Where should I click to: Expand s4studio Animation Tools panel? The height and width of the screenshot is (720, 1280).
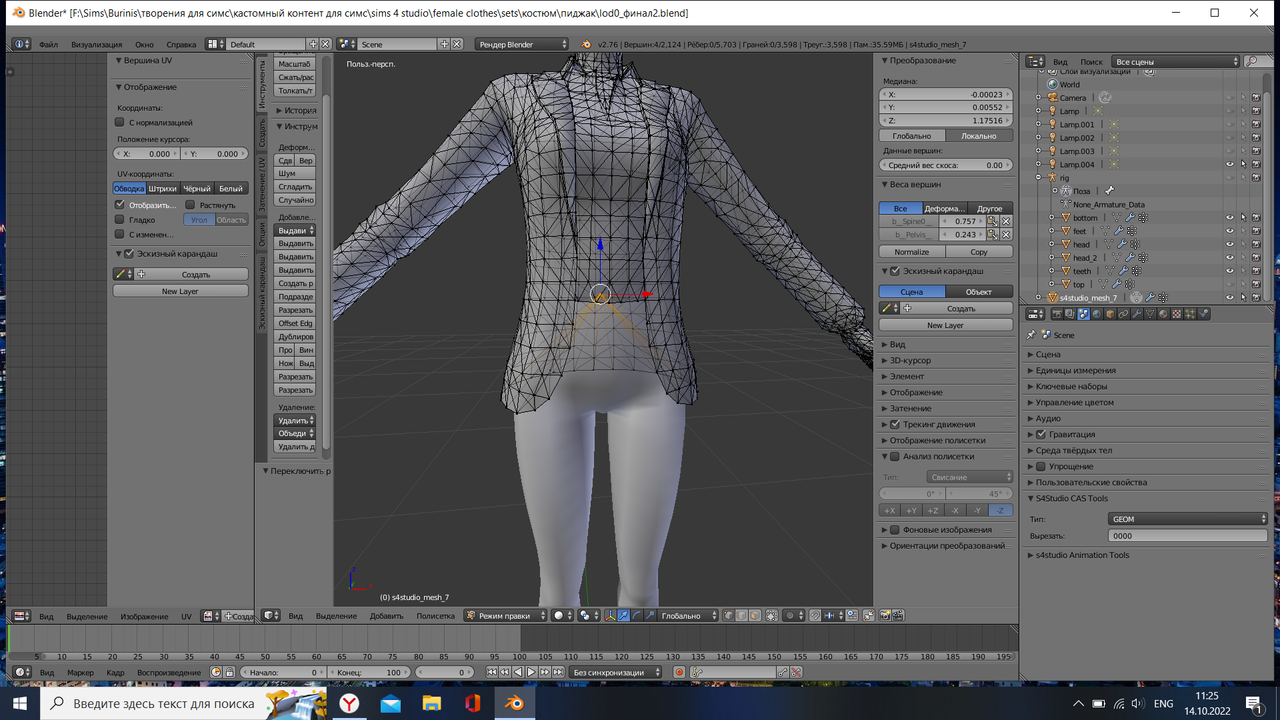coord(1082,555)
